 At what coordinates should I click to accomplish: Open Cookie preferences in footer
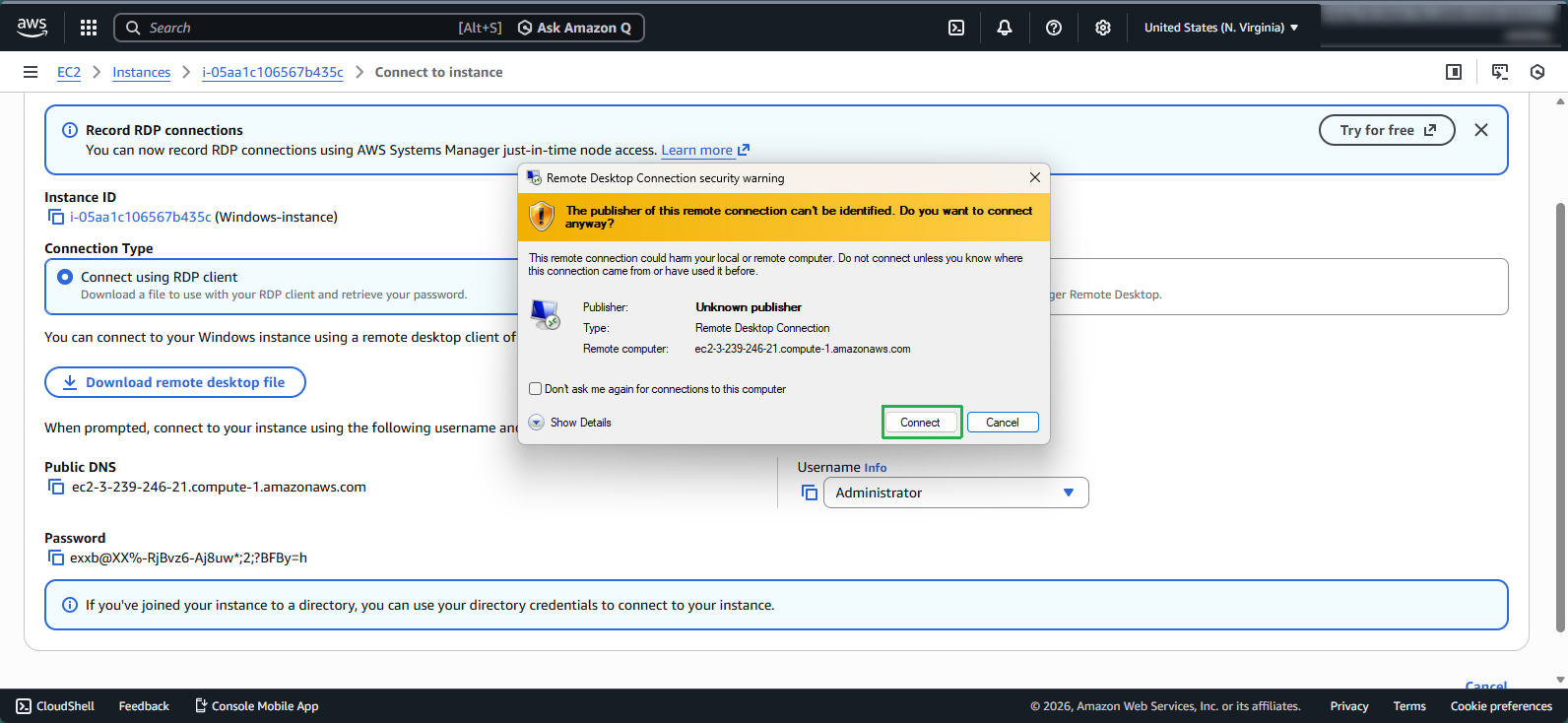tap(1501, 706)
